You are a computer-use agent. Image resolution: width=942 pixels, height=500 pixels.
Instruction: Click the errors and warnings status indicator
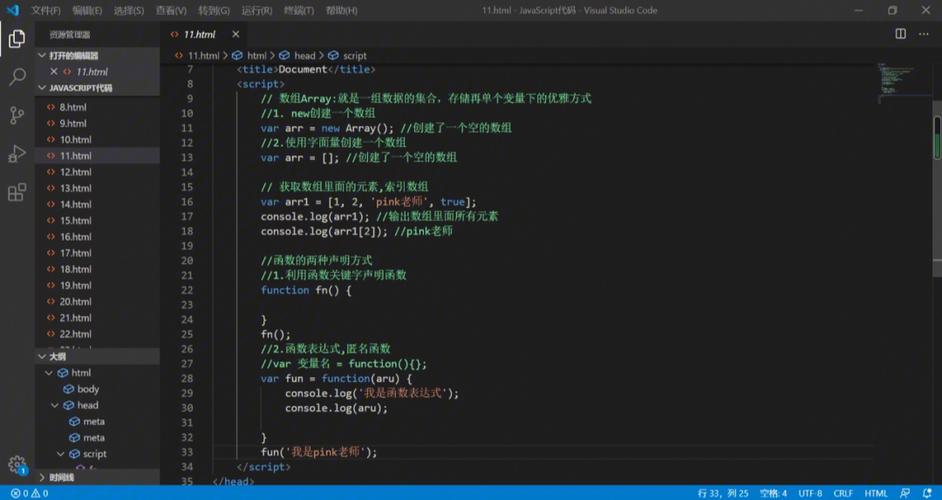click(x=29, y=493)
